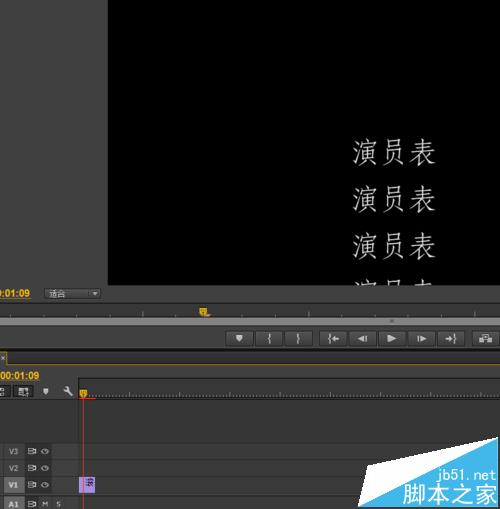Add a marker in the timeline
Screen dimensions: 500x509
46,391
